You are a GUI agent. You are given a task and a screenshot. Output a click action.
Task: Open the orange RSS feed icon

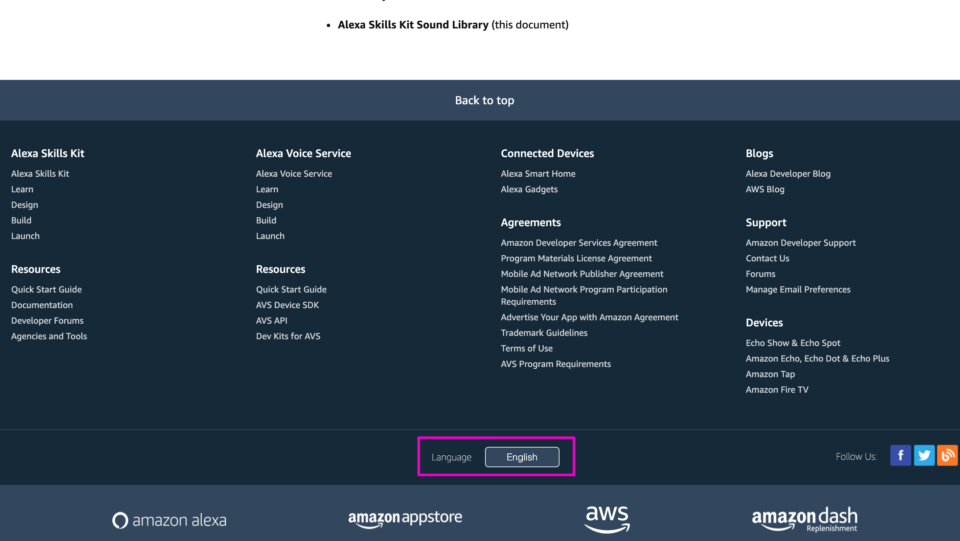point(948,456)
